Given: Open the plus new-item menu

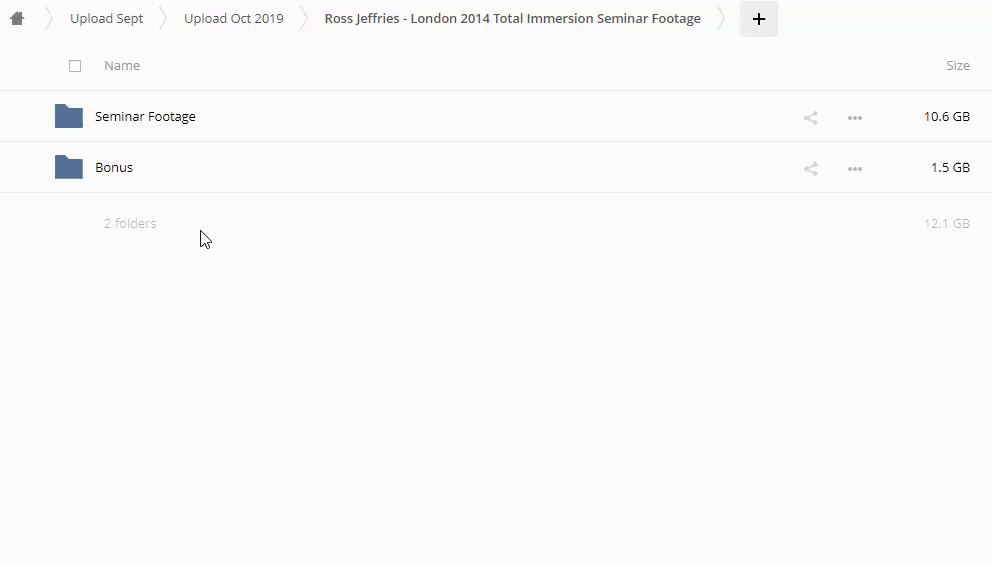Looking at the screenshot, I should (758, 19).
